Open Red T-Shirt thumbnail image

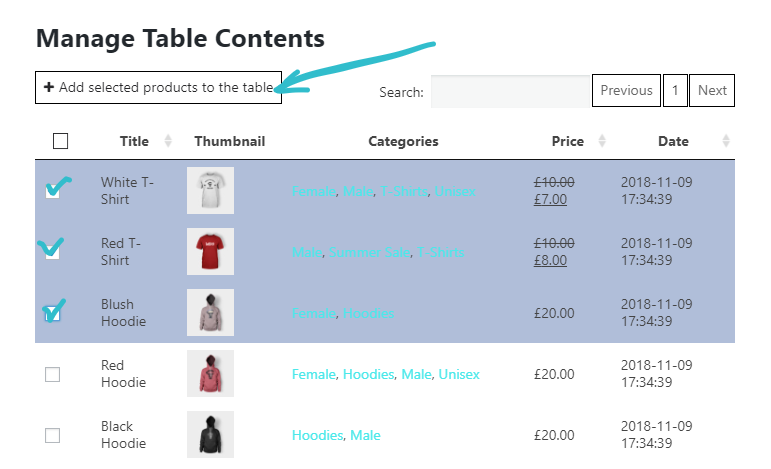pyautogui.click(x=210, y=251)
